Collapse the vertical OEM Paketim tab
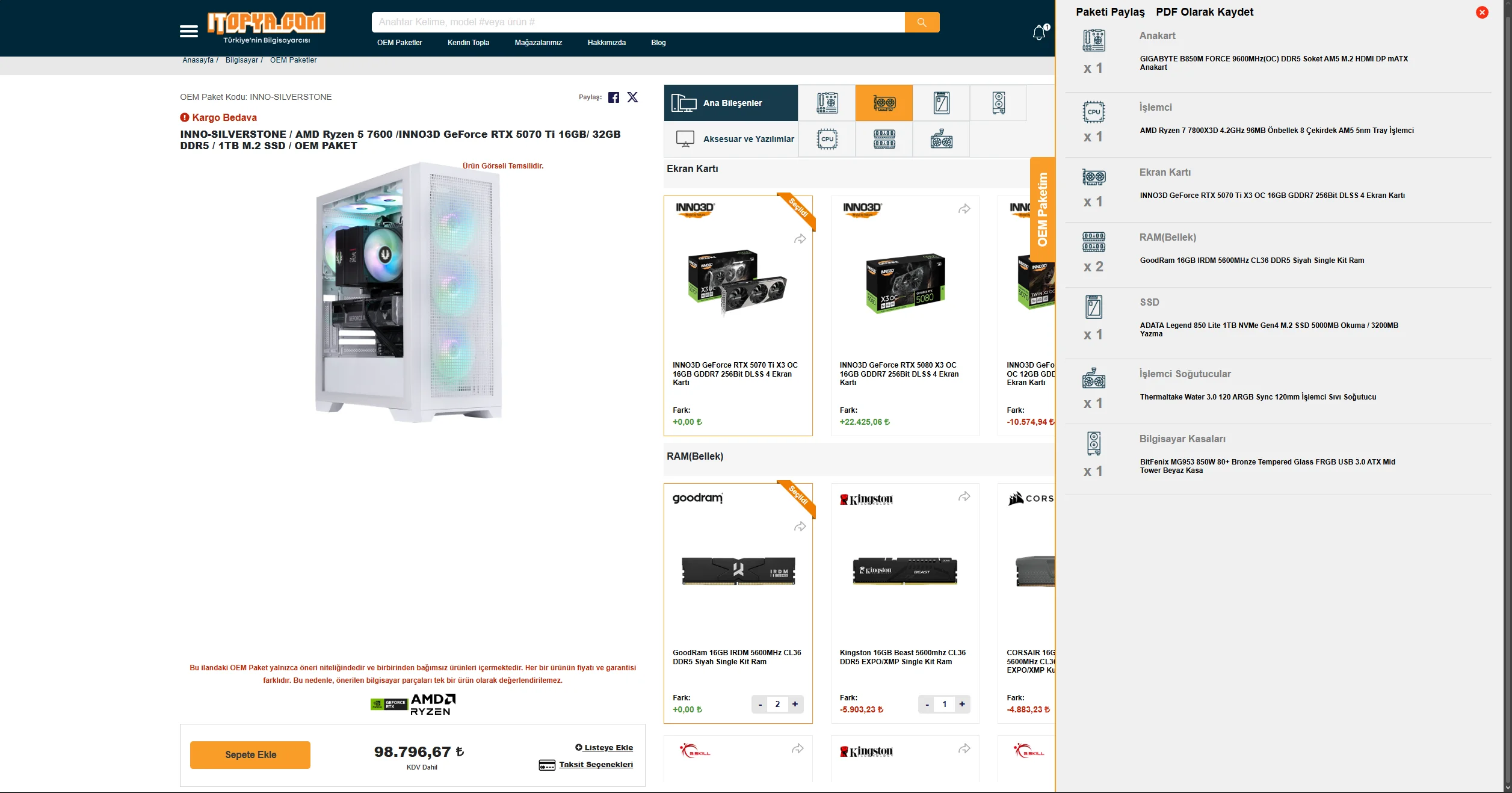 tap(1043, 209)
